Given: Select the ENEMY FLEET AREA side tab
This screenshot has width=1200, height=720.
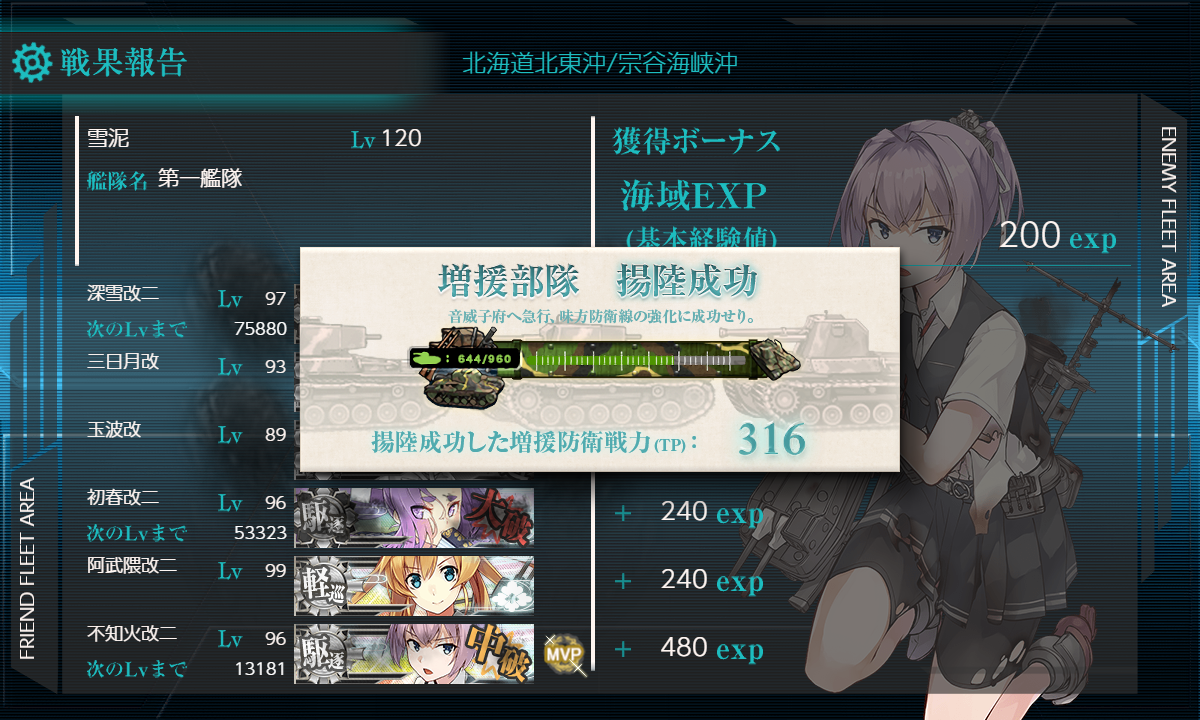Looking at the screenshot, I should pyautogui.click(x=1169, y=214).
